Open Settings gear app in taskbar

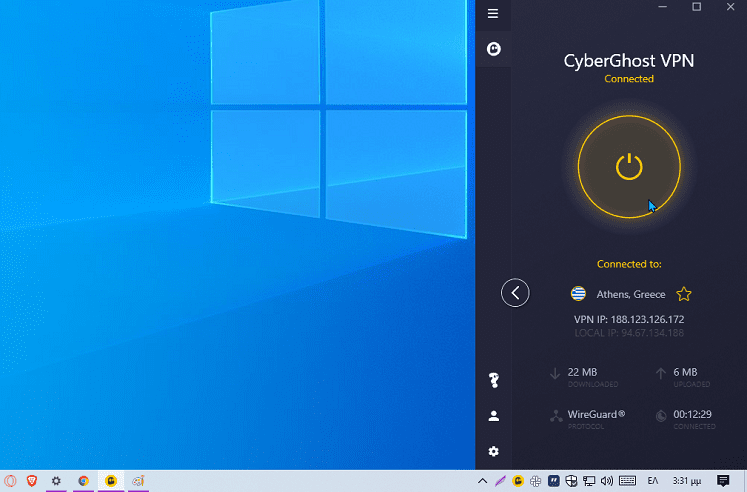[x=56, y=481]
